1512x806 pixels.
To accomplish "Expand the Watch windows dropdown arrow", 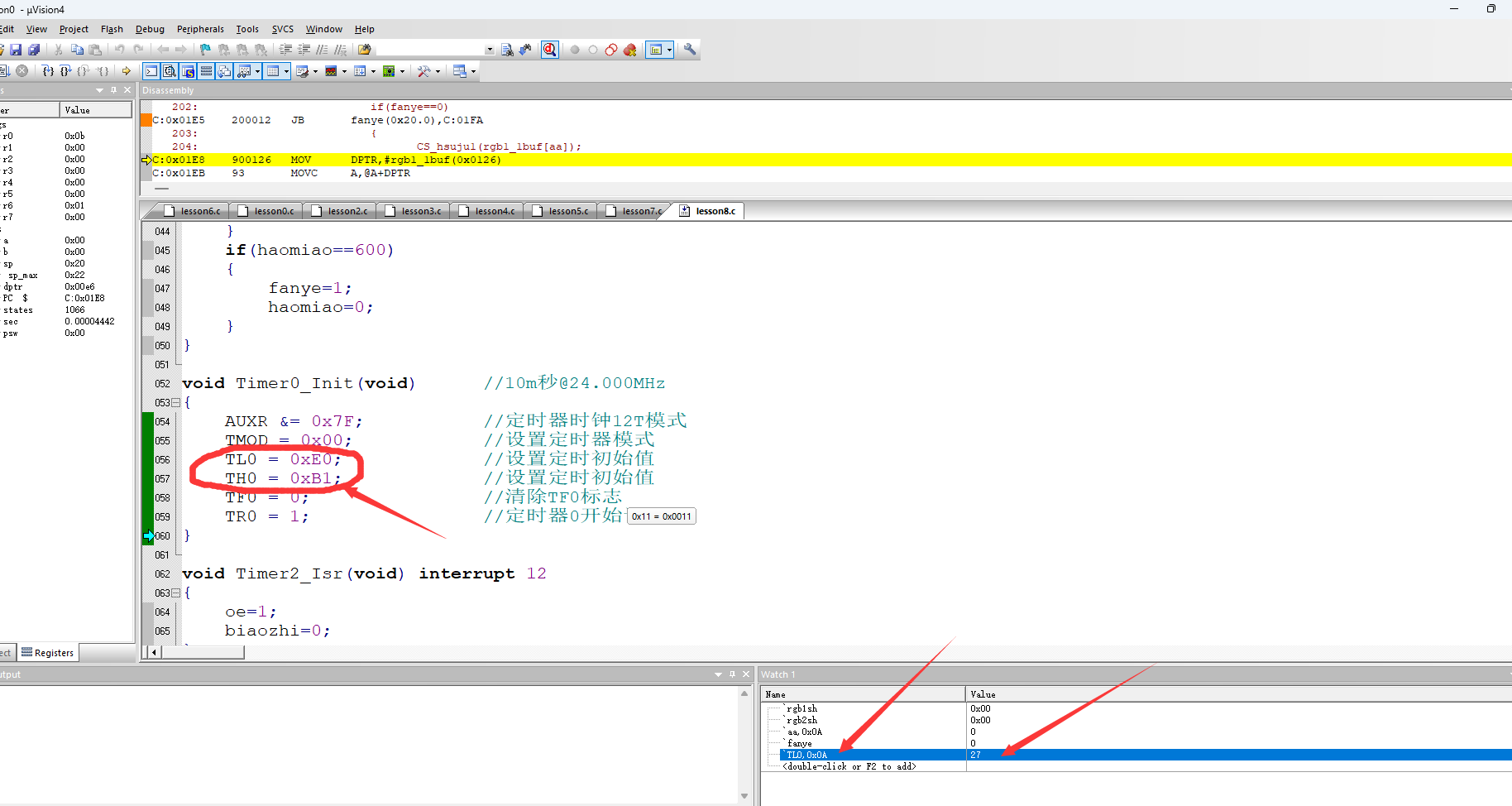I will pyautogui.click(x=257, y=71).
